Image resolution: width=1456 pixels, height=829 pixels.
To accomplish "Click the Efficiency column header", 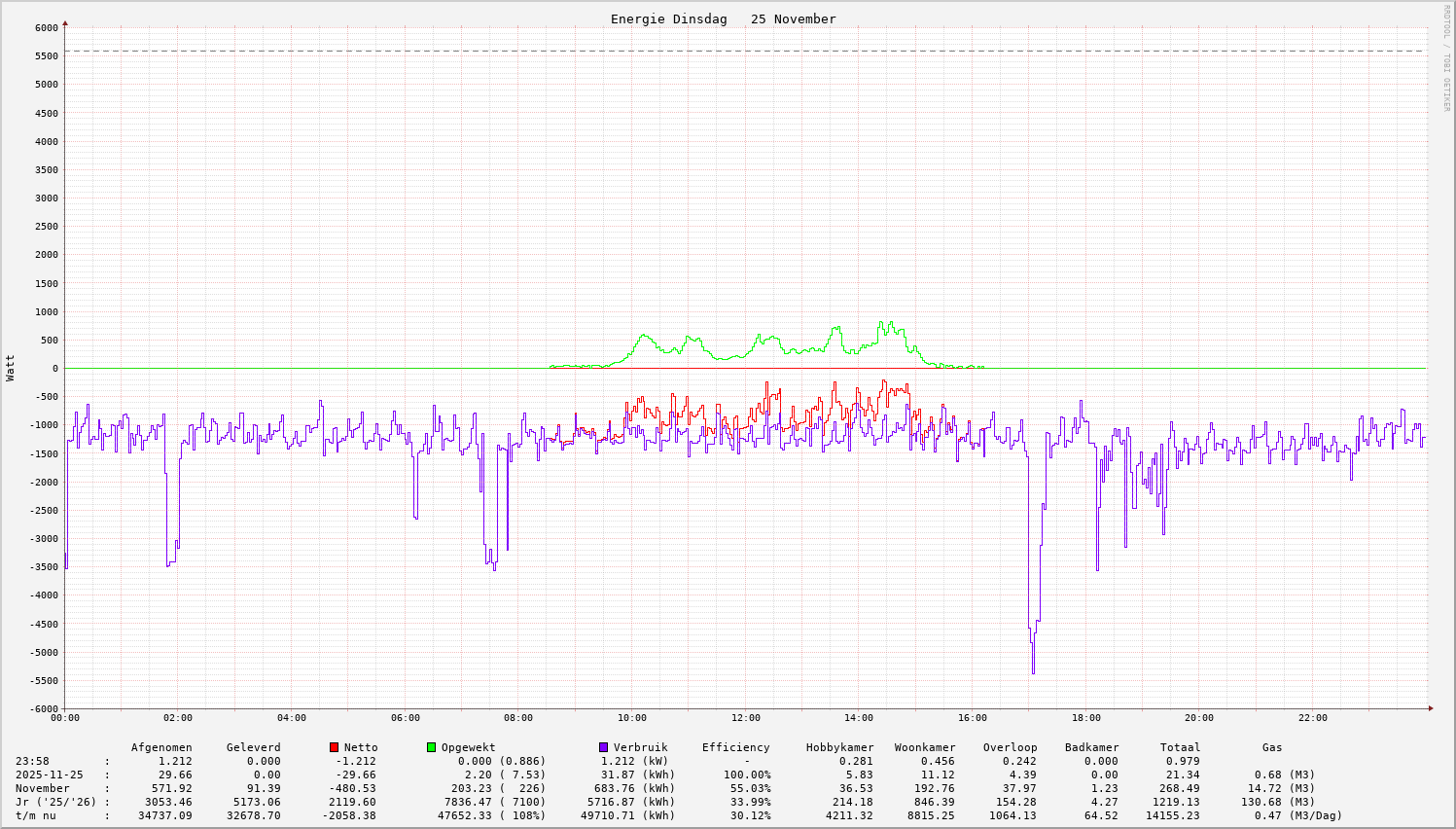I will (735, 748).
